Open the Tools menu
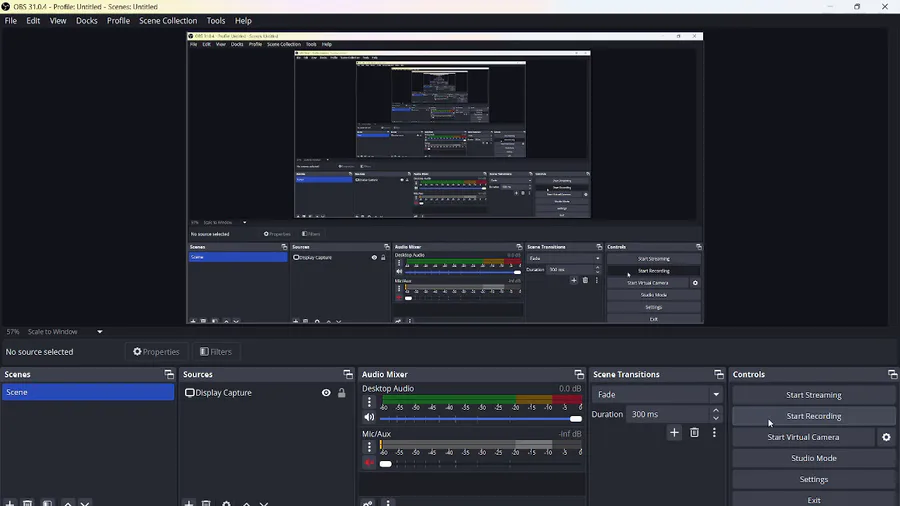Image resolution: width=900 pixels, height=506 pixels. click(x=216, y=21)
